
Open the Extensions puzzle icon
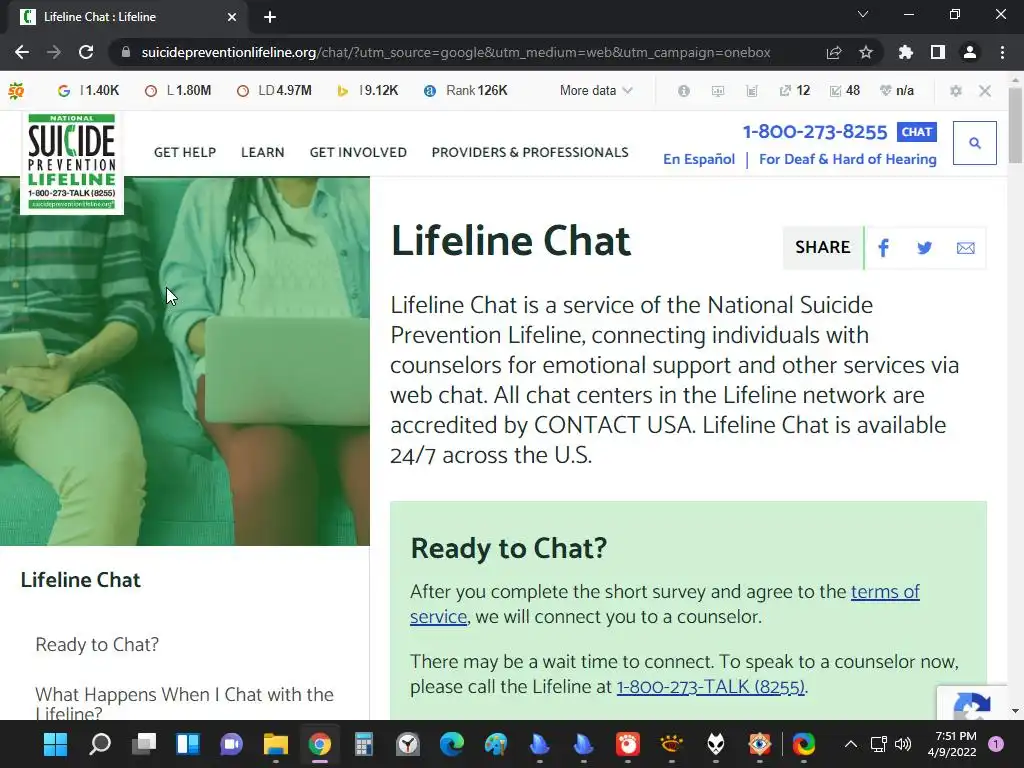point(905,52)
